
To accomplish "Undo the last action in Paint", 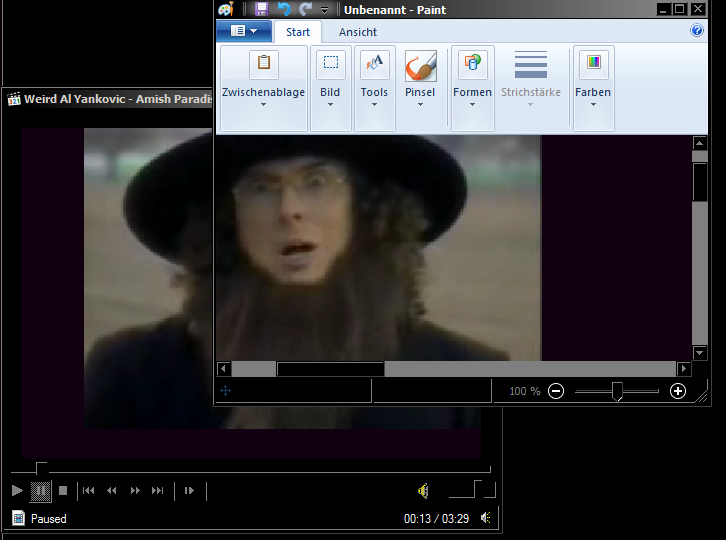I will click(x=284, y=9).
